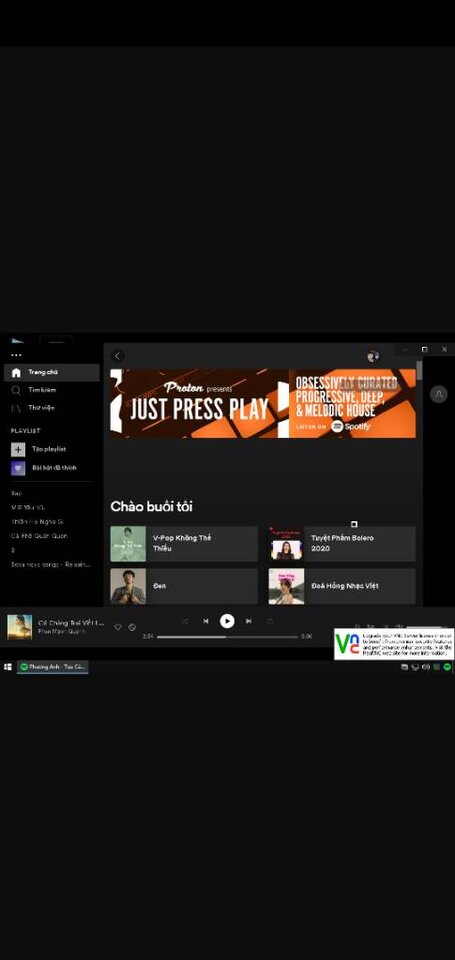Click the block/hide song icon
Viewport: 455px width, 960px height.
coord(132,627)
